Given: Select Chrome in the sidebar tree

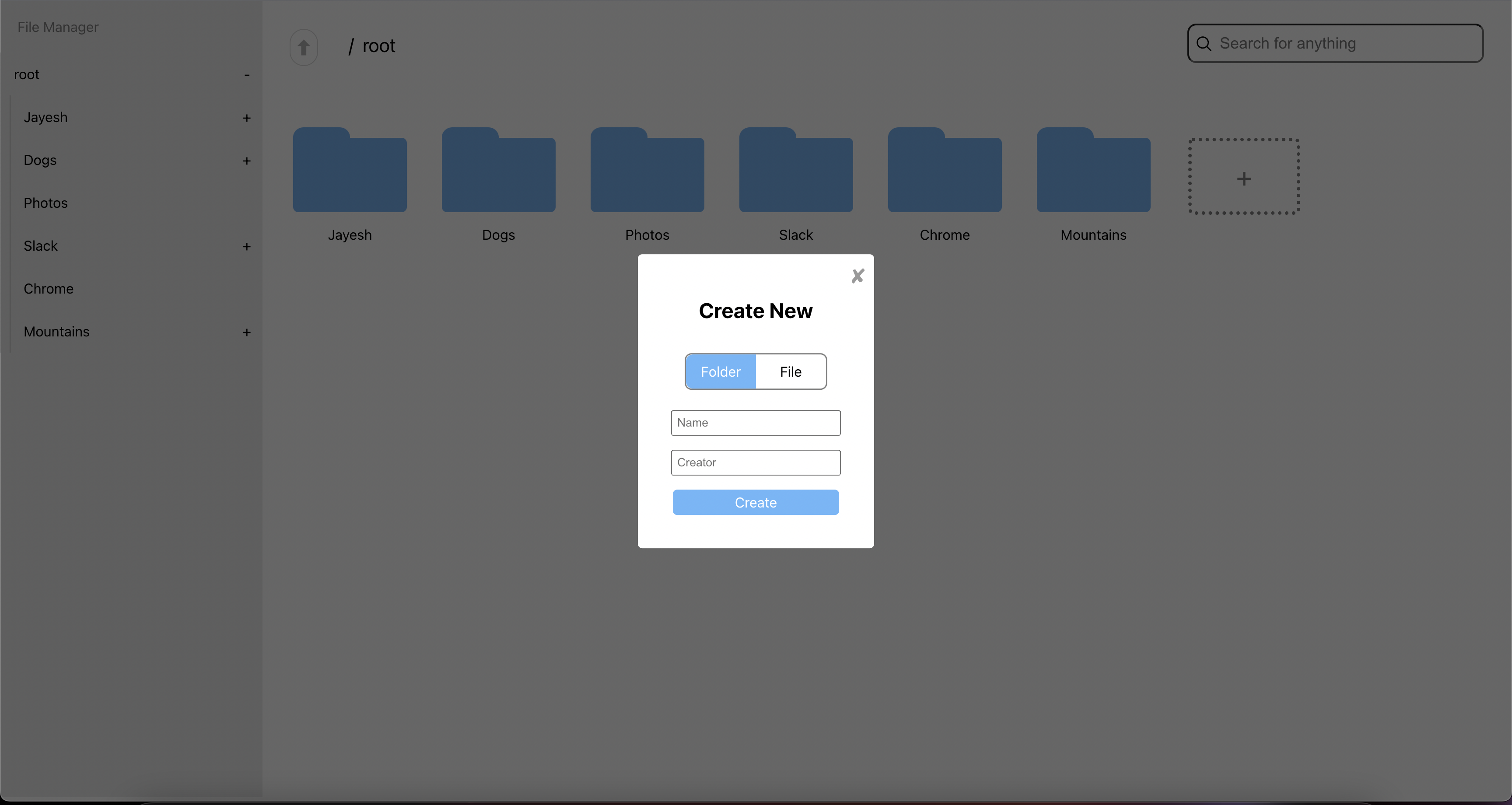Looking at the screenshot, I should 49,289.
